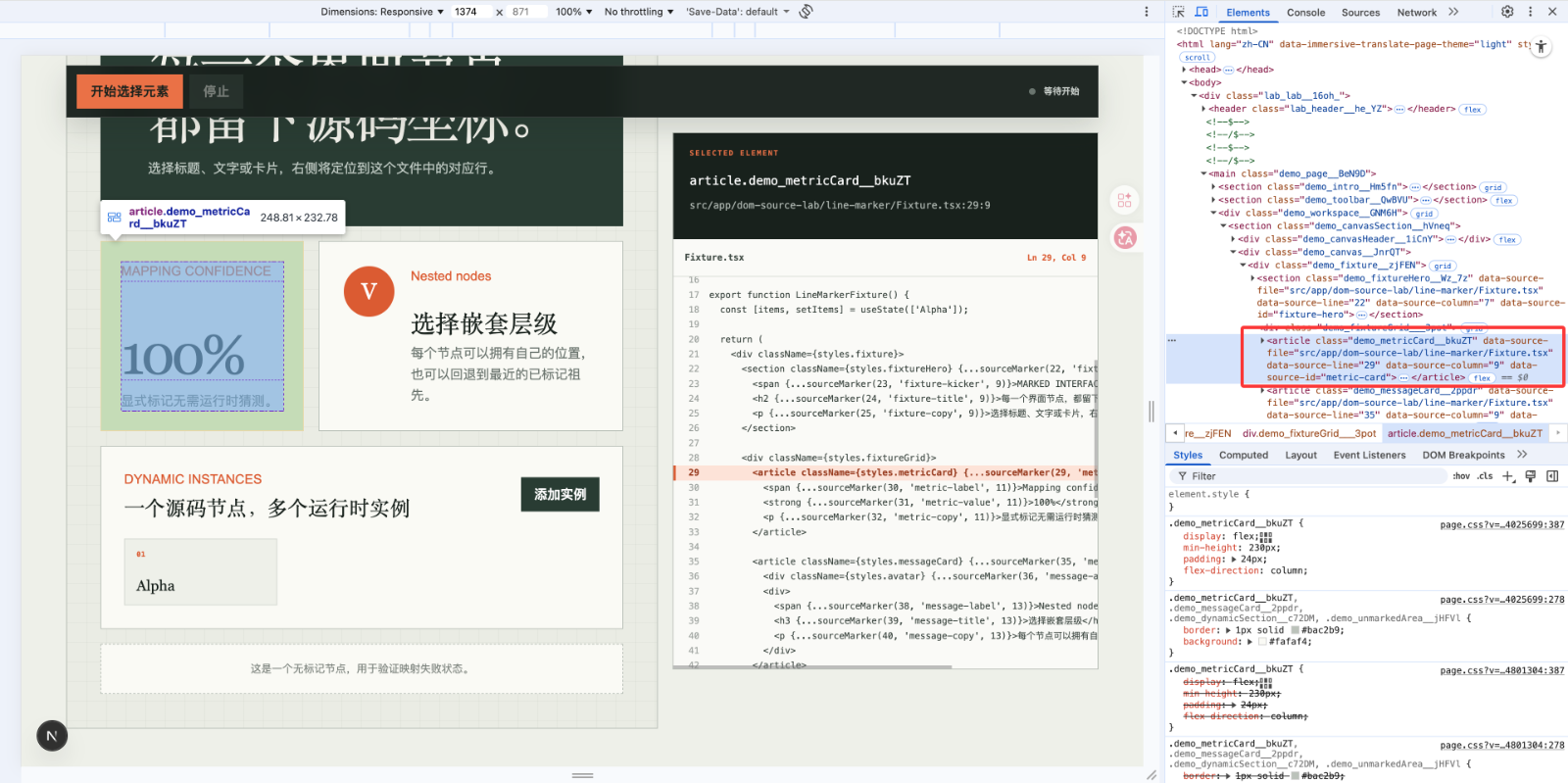Click the 停止 button
The image size is (1568, 783).
tap(216, 91)
